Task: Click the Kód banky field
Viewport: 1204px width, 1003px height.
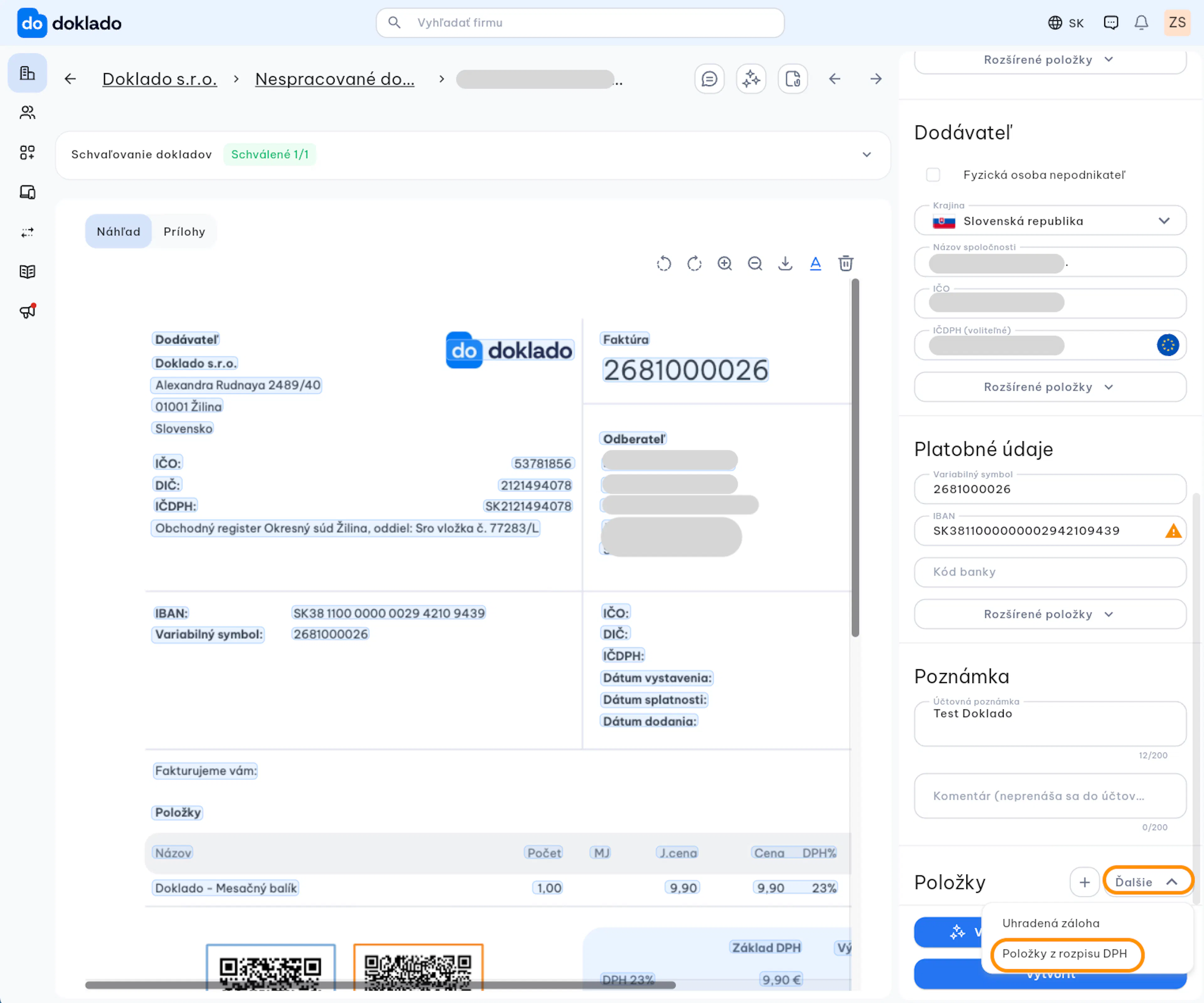Action: (x=1050, y=572)
